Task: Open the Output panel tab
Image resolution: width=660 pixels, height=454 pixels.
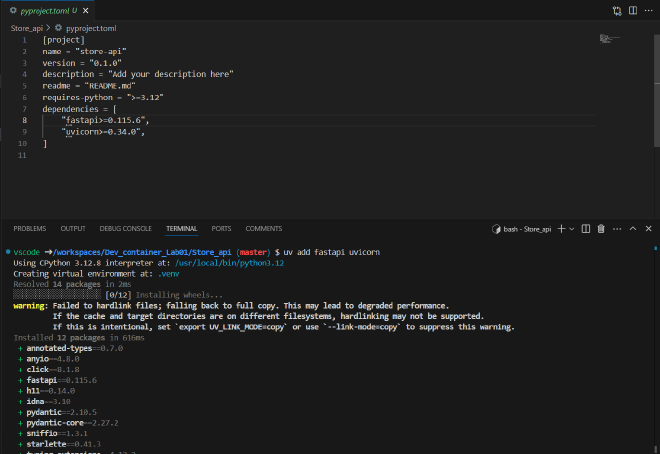Action: click(x=73, y=228)
